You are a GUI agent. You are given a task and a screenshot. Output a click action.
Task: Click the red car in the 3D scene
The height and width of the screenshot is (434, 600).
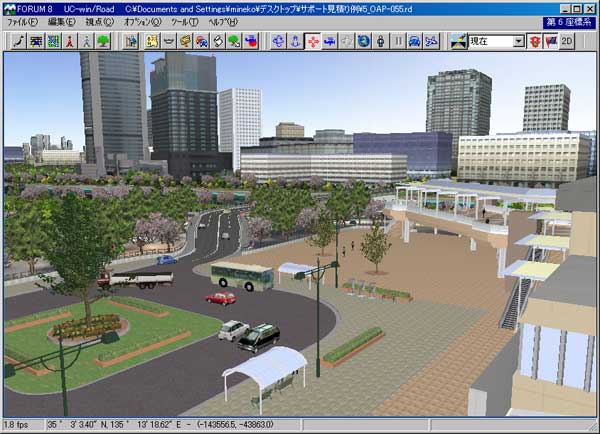[221, 299]
